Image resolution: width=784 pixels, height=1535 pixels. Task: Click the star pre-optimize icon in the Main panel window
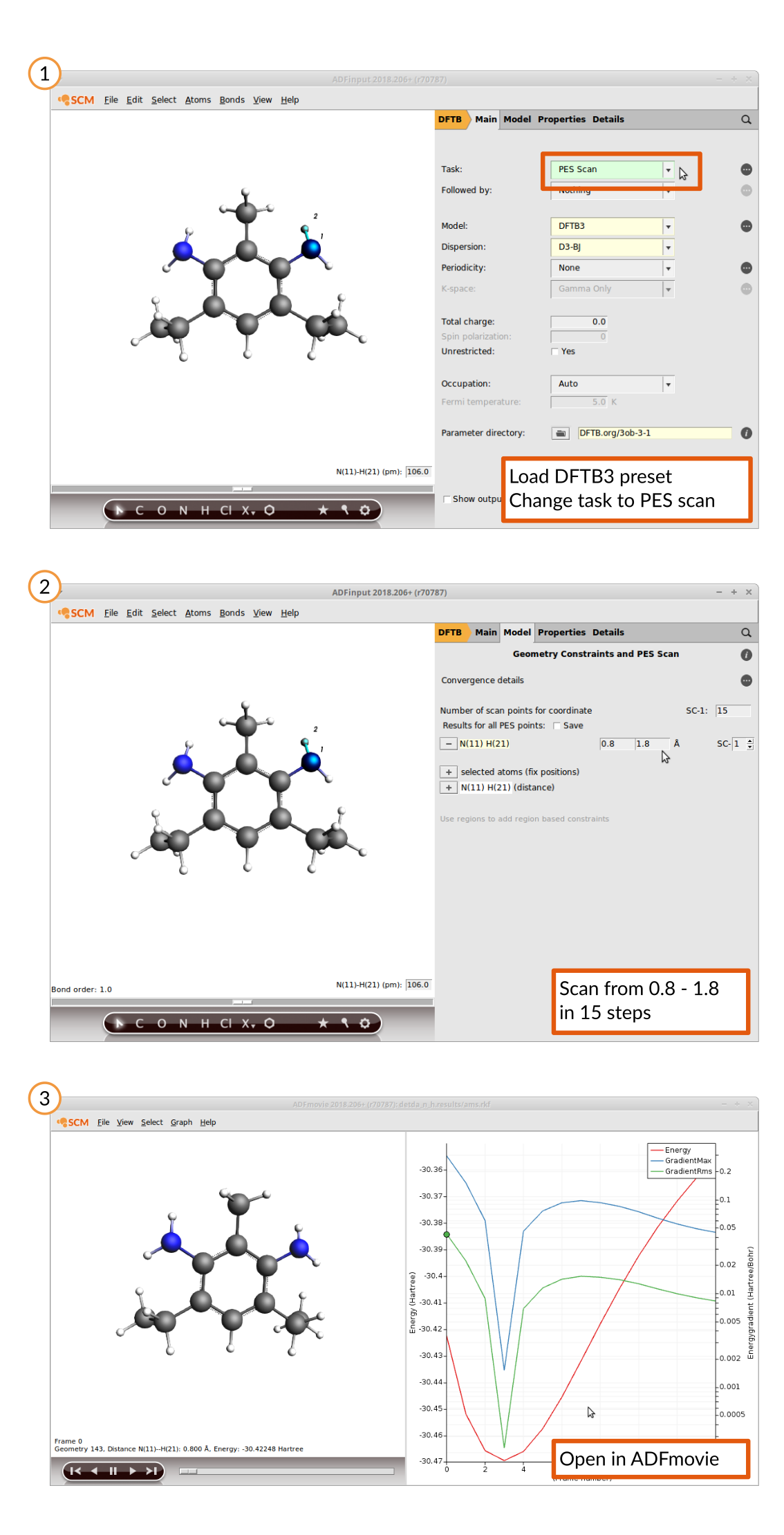pos(323,510)
